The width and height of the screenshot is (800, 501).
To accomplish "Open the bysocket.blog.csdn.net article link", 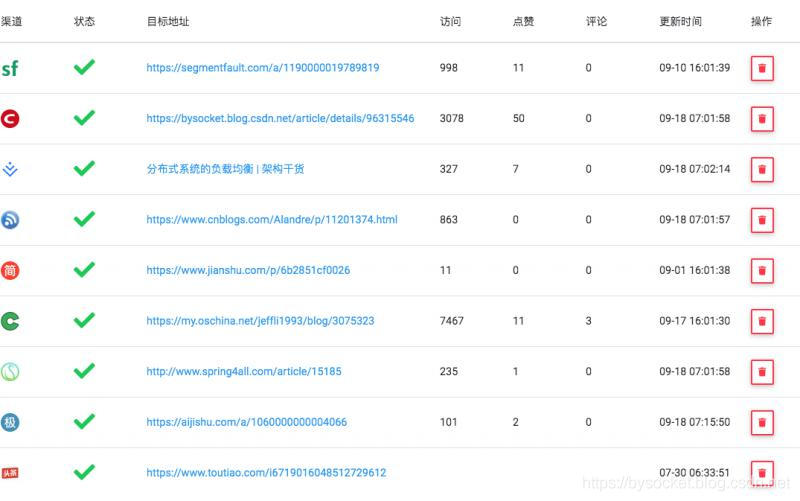I will 280,118.
